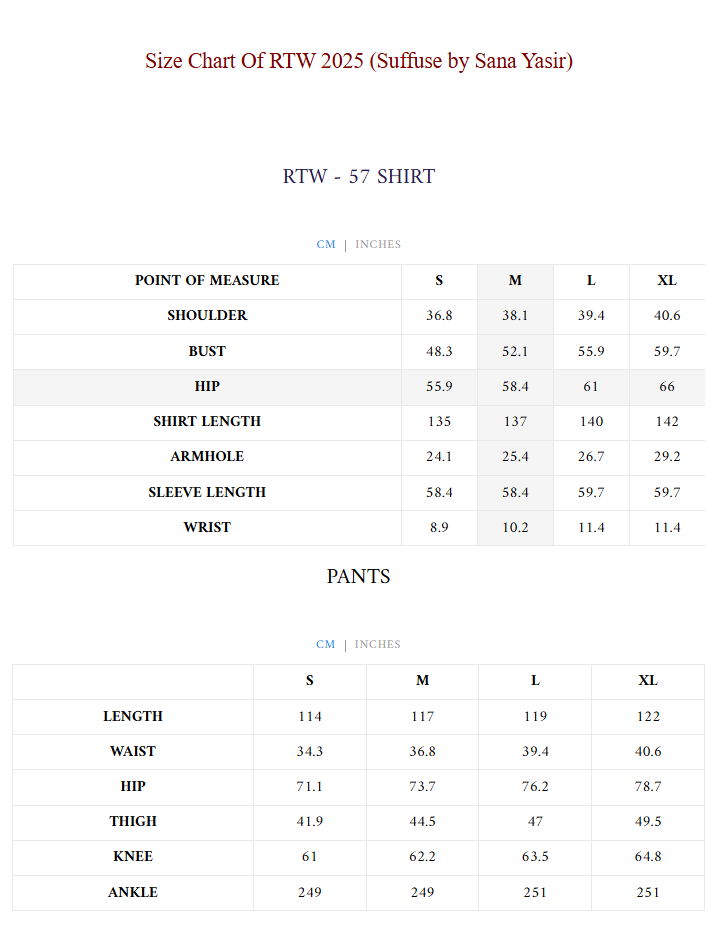717x933 pixels.
Task: Switch shirt size chart to CM units
Action: [x=326, y=245]
